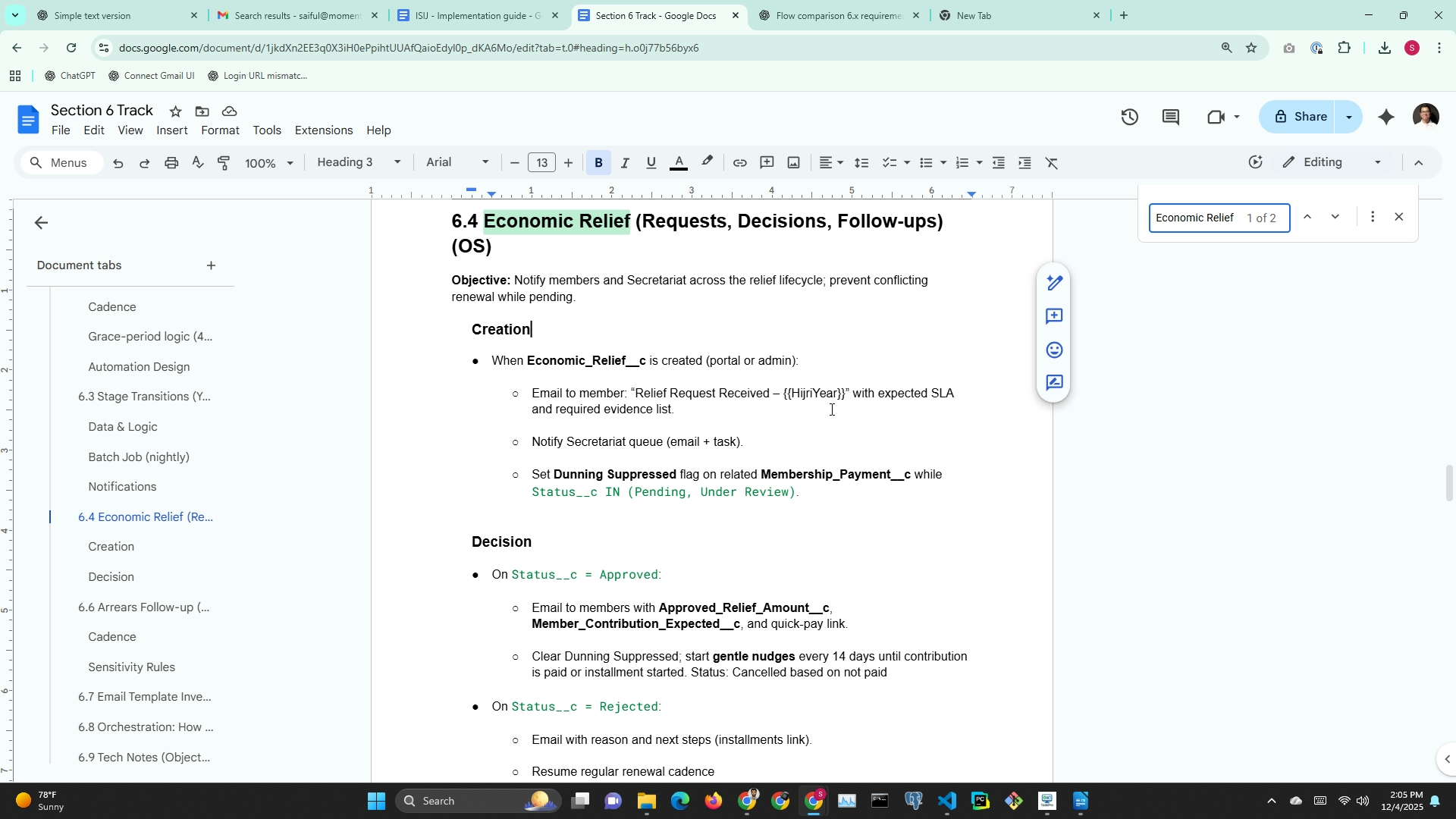Open the Heading 3 style dropdown
The width and height of the screenshot is (1456, 819).
coord(358,162)
